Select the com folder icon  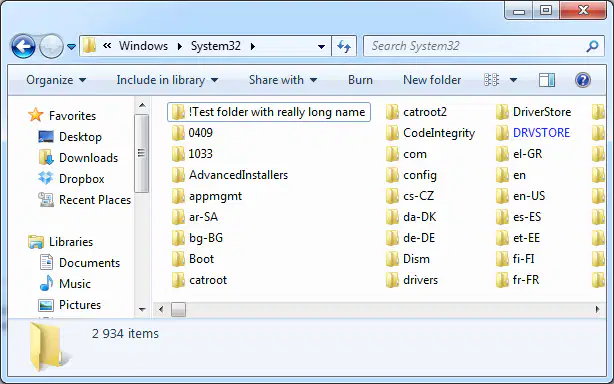(x=392, y=154)
